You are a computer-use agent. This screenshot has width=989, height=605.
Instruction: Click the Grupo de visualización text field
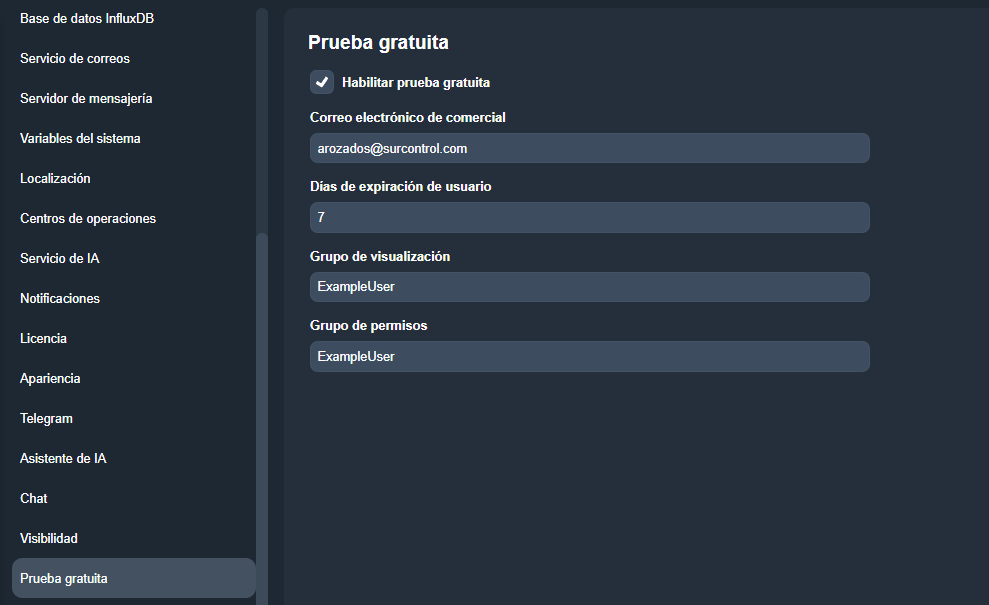(589, 287)
